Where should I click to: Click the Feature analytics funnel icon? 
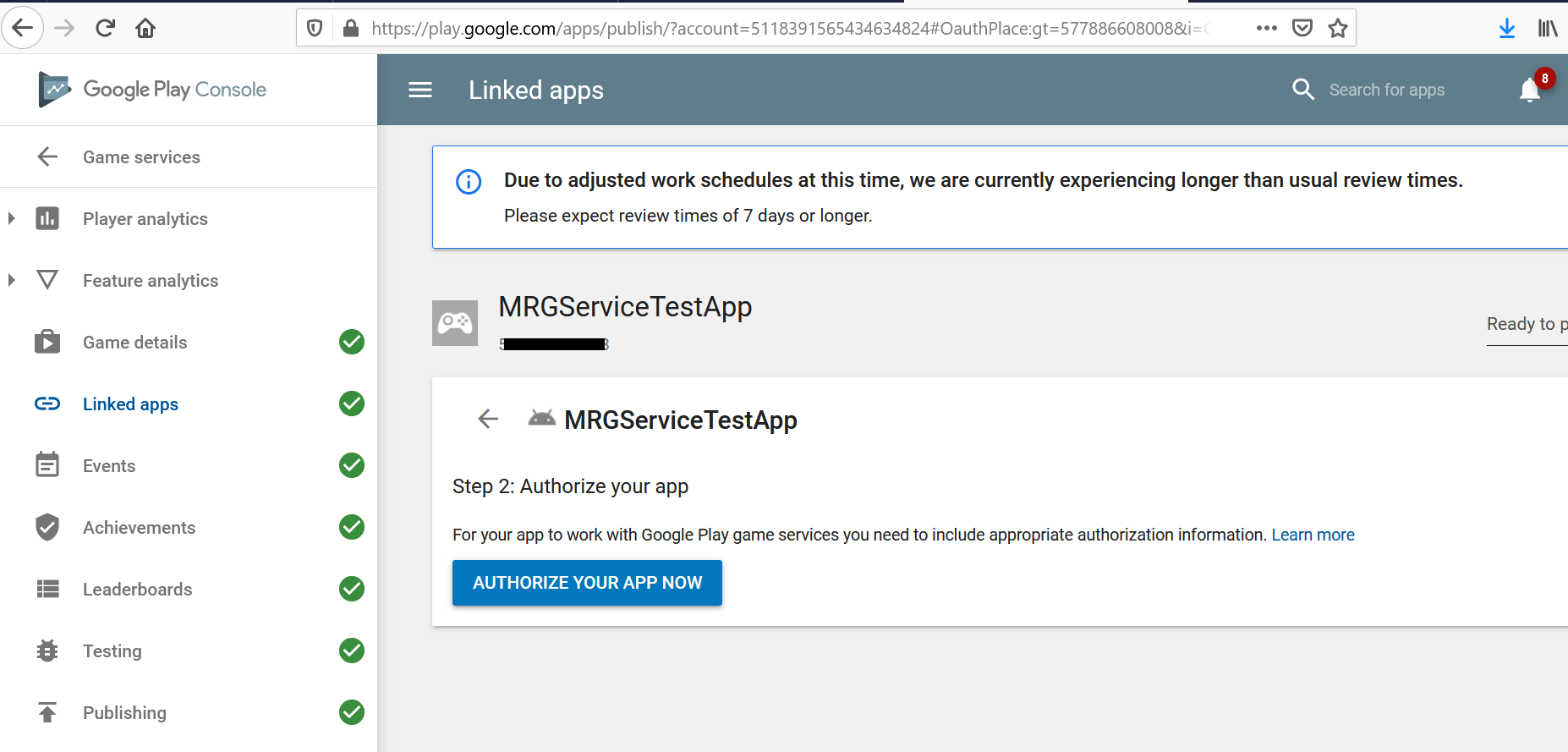47,280
